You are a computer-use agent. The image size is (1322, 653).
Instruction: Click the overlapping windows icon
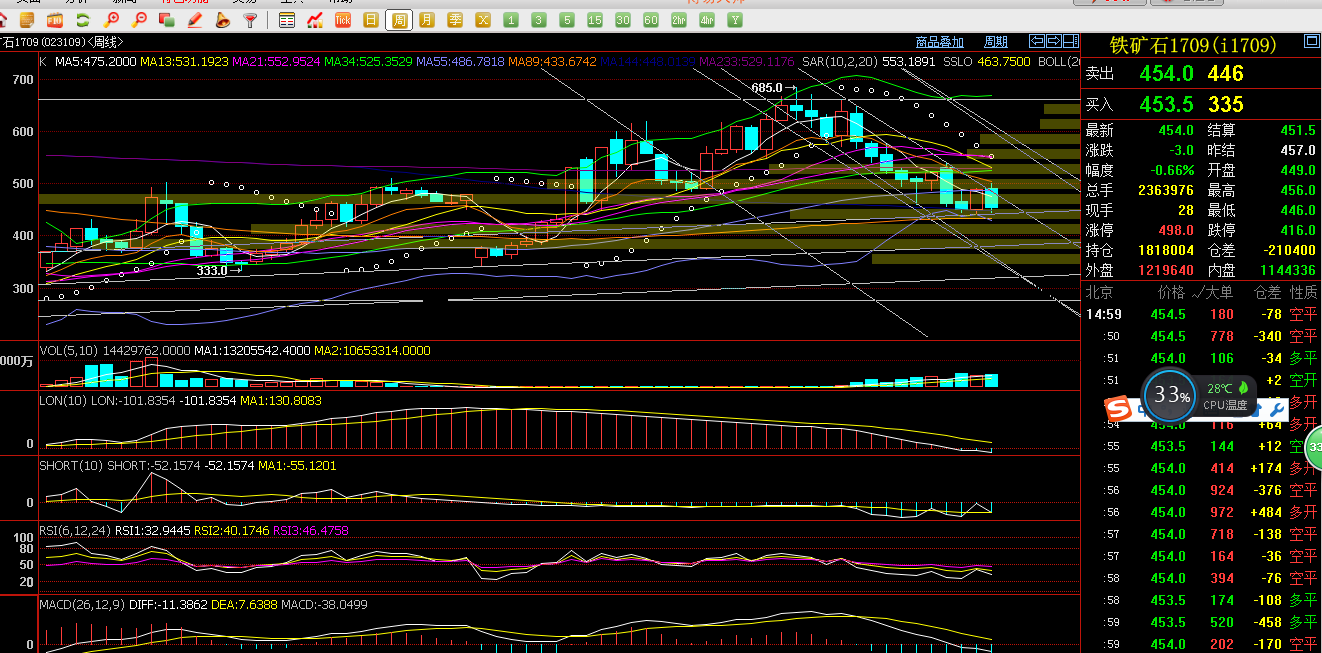pyautogui.click(x=167, y=20)
